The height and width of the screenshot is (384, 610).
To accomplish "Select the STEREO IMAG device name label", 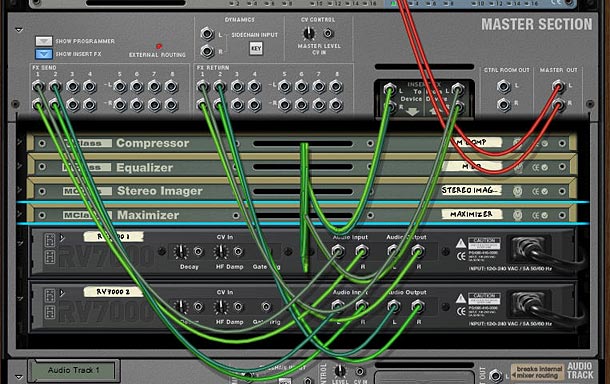I will 472,190.
